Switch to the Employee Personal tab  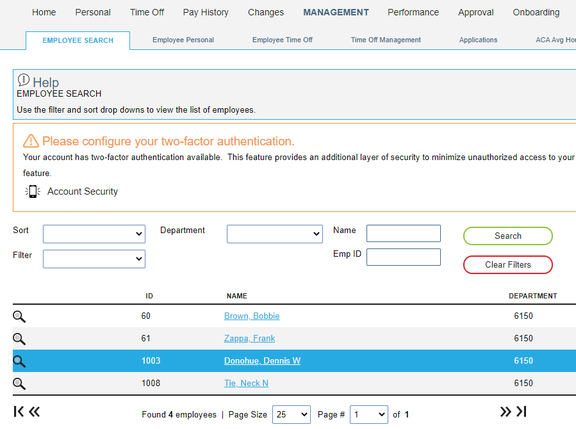pyautogui.click(x=183, y=40)
